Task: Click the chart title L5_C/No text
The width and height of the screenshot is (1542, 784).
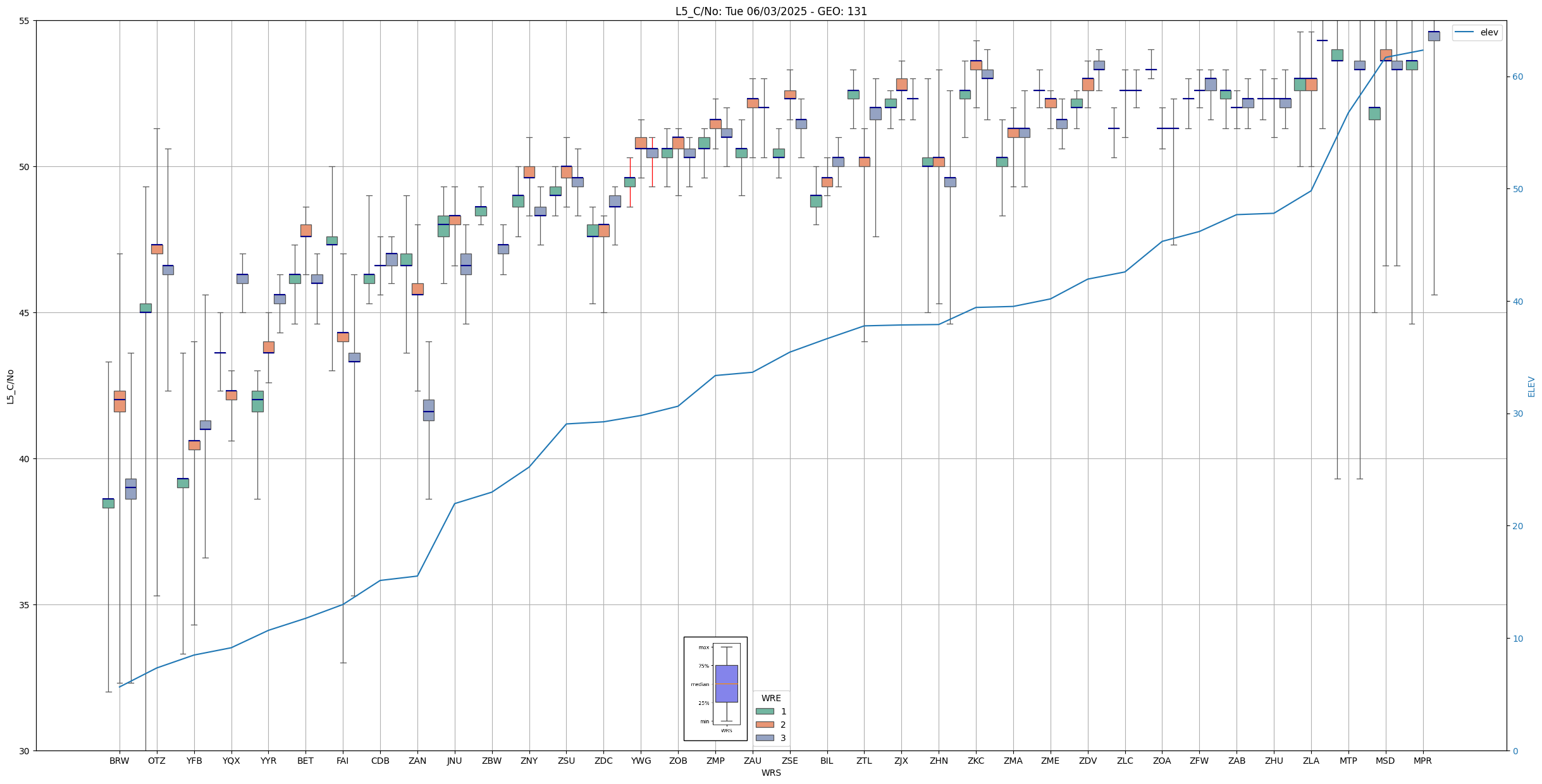Action: click(x=771, y=11)
